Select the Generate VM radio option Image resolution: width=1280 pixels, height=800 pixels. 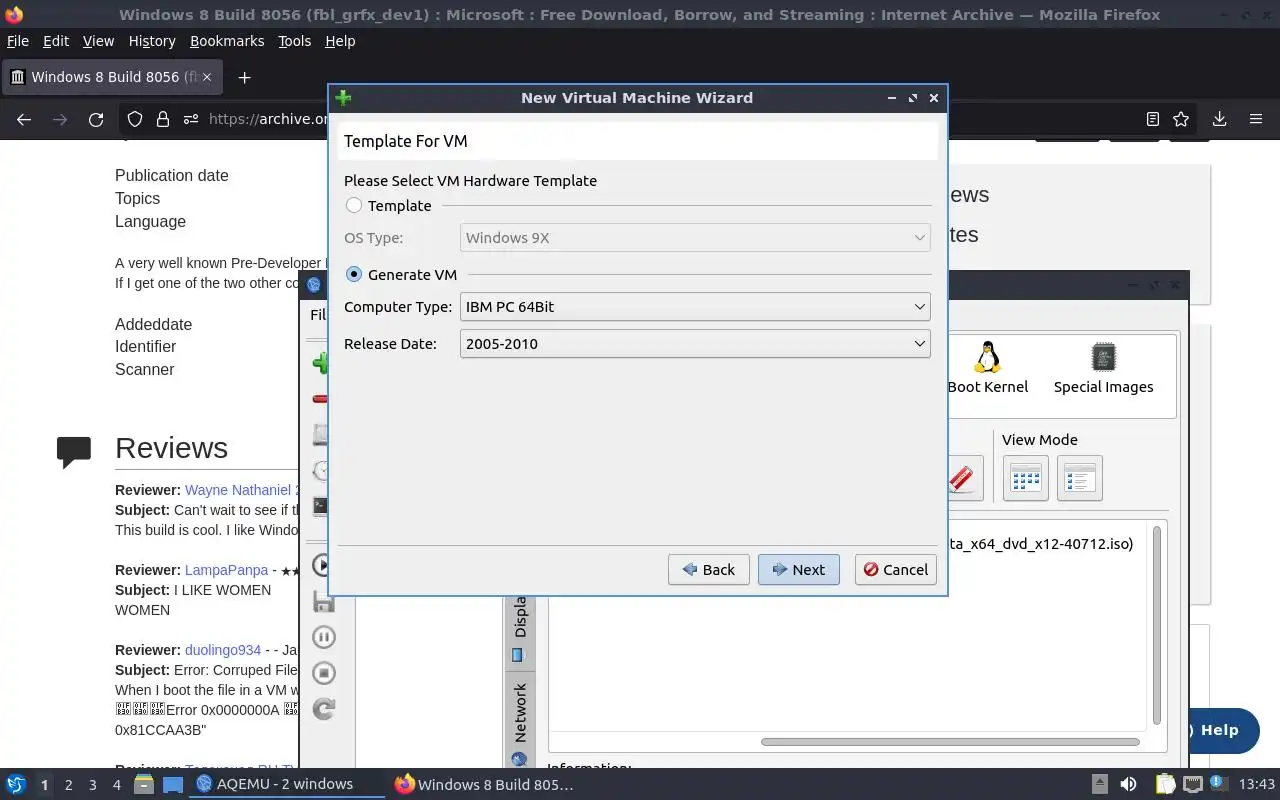pyautogui.click(x=354, y=274)
